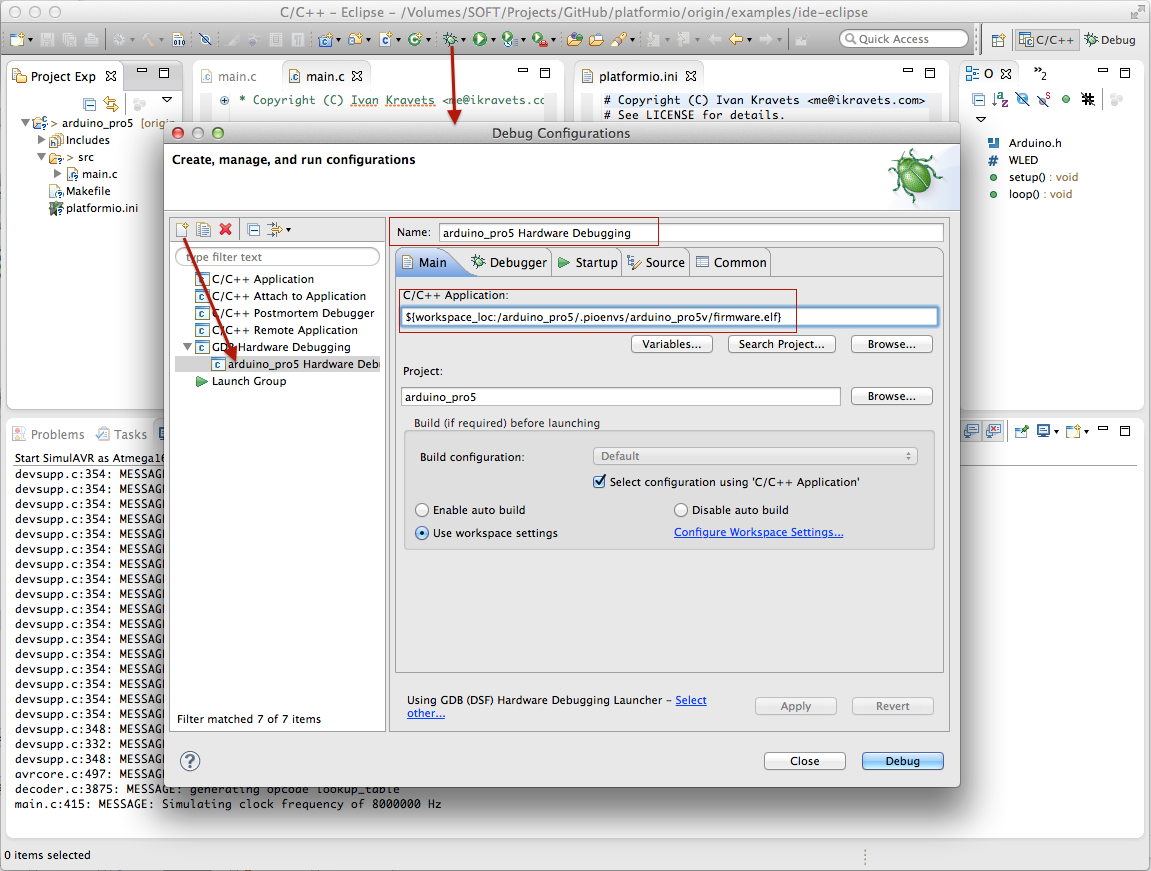Open the Tasks view tab
This screenshot has width=1151, height=871.
pos(122,434)
